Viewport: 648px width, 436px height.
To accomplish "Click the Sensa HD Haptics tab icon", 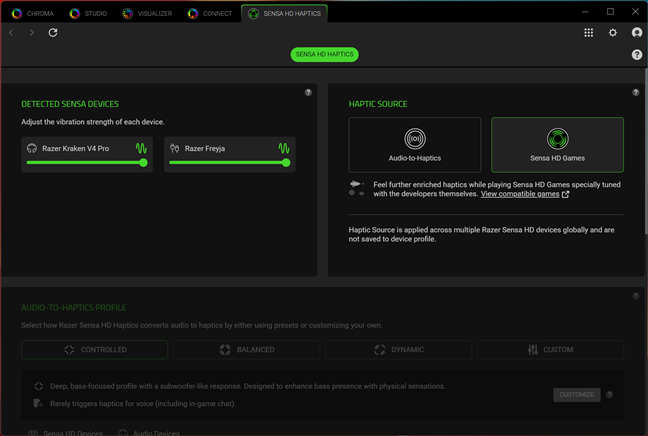I will 253,14.
